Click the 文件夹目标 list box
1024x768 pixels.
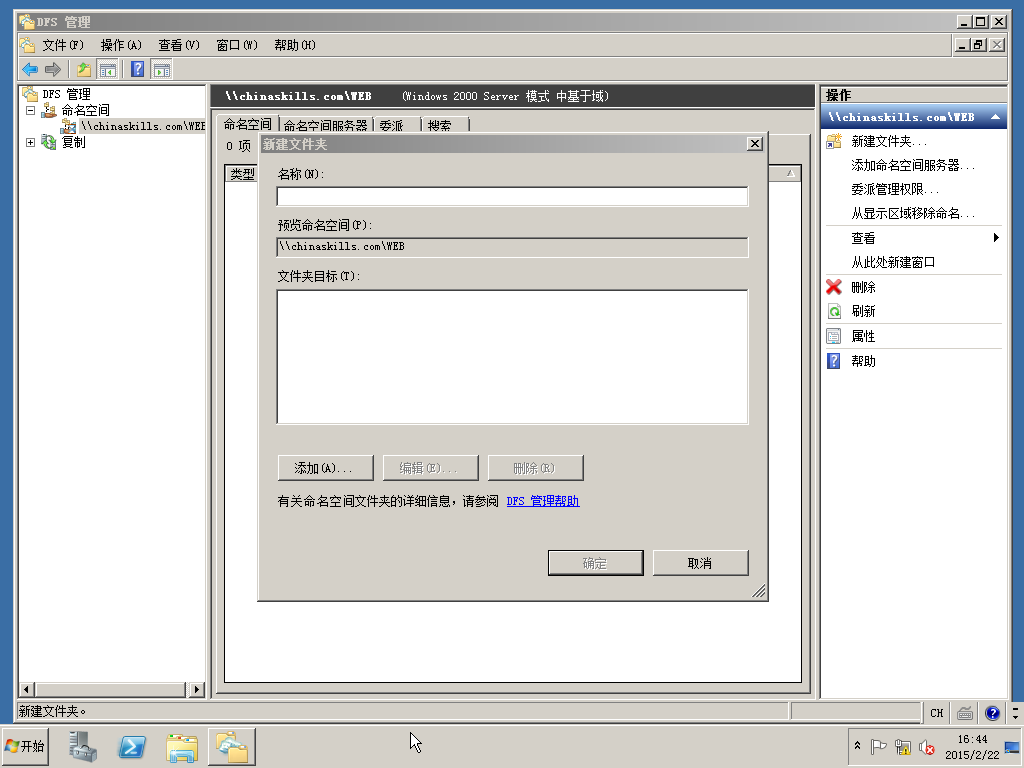pos(512,357)
